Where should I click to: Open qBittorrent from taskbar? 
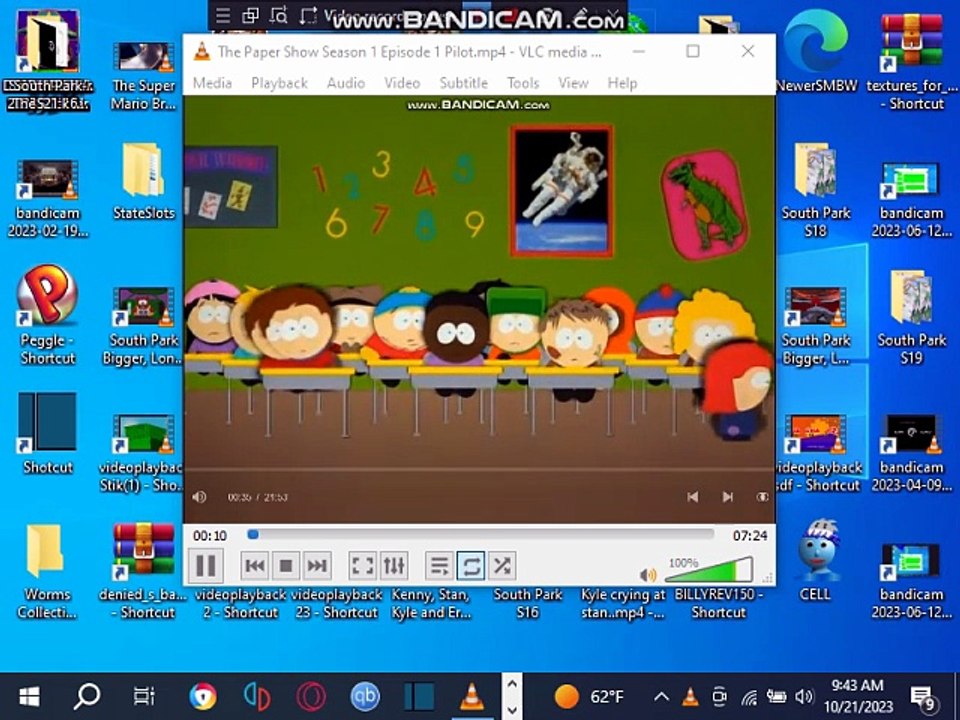(365, 696)
